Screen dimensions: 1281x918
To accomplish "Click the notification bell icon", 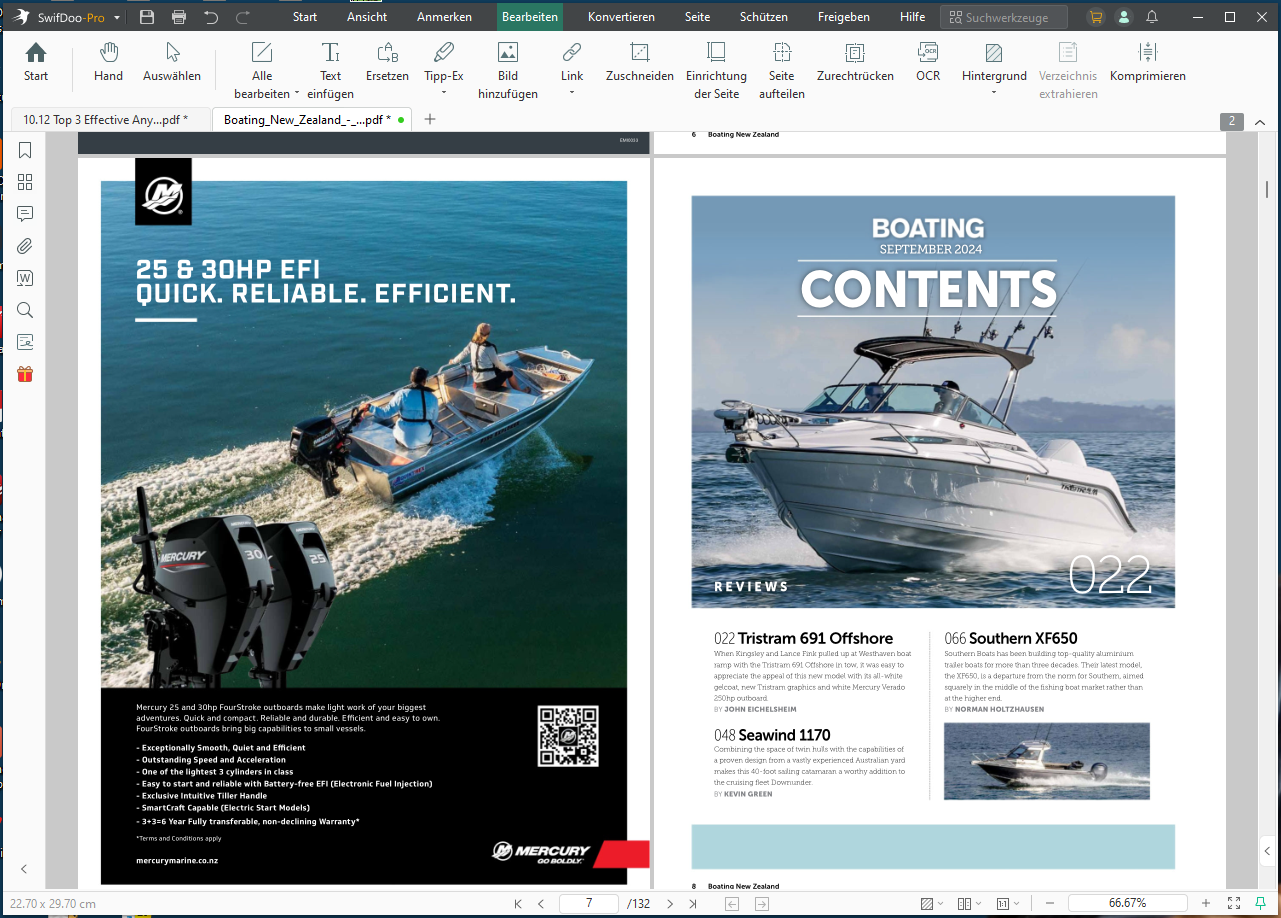I will pyautogui.click(x=1152, y=17).
